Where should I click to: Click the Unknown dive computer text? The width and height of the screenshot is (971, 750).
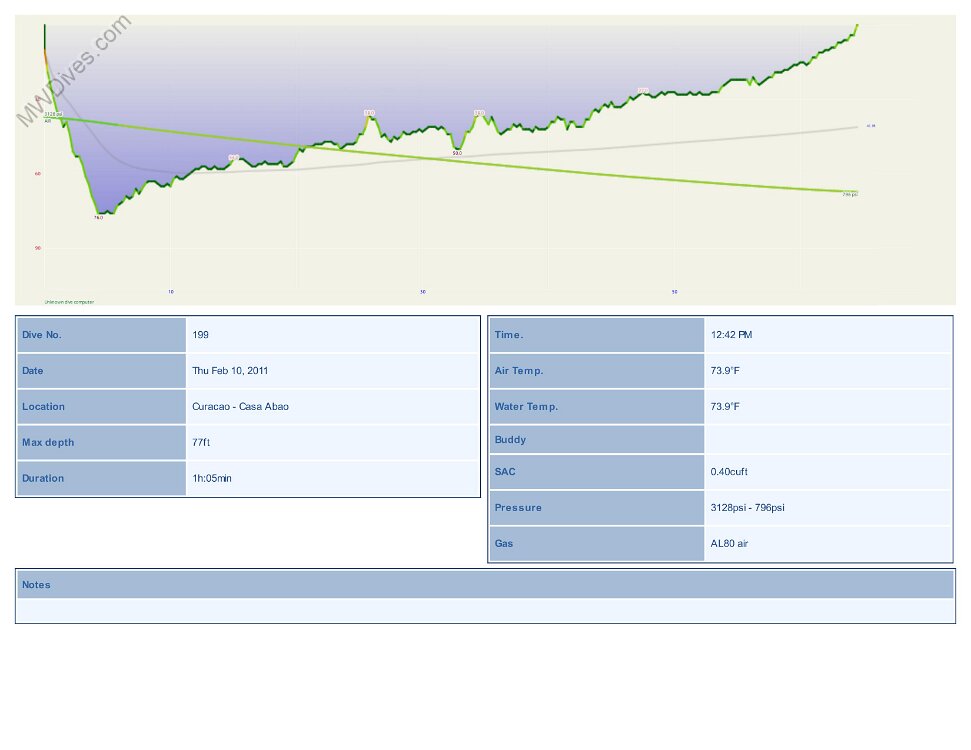(69, 301)
